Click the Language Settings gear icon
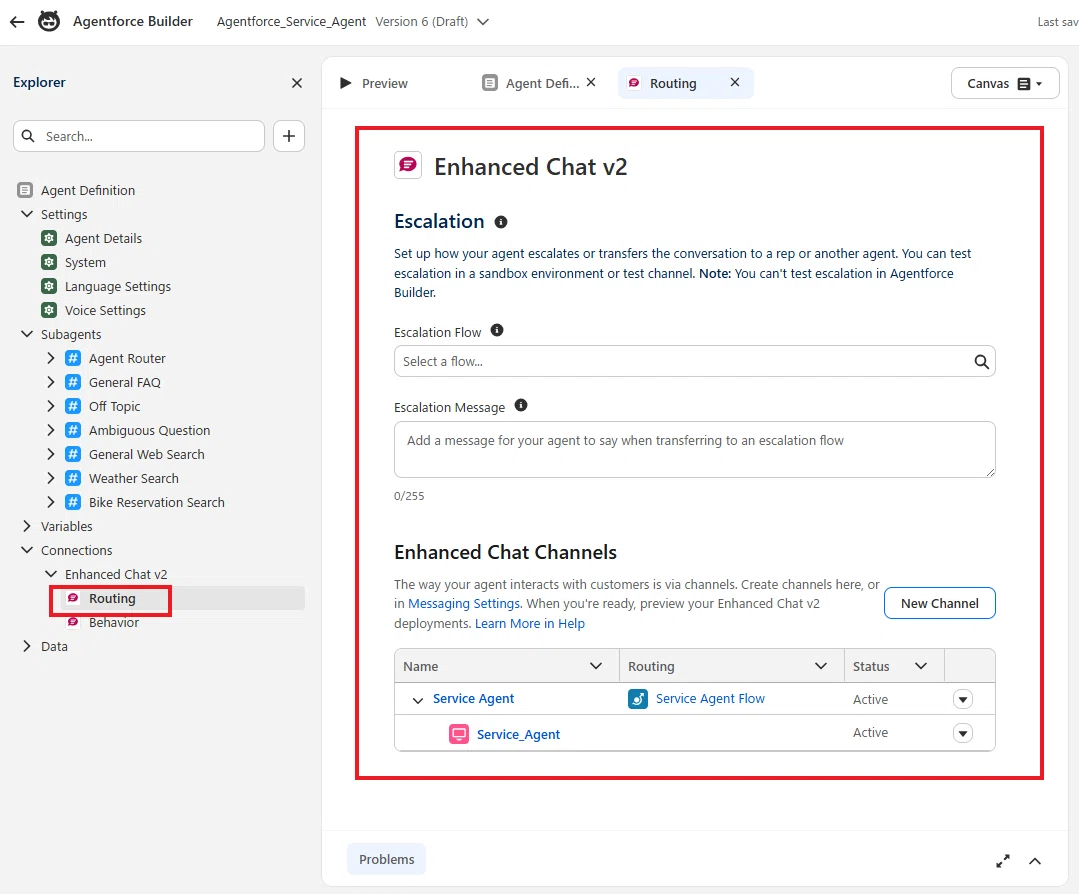1079x894 pixels. 49,286
